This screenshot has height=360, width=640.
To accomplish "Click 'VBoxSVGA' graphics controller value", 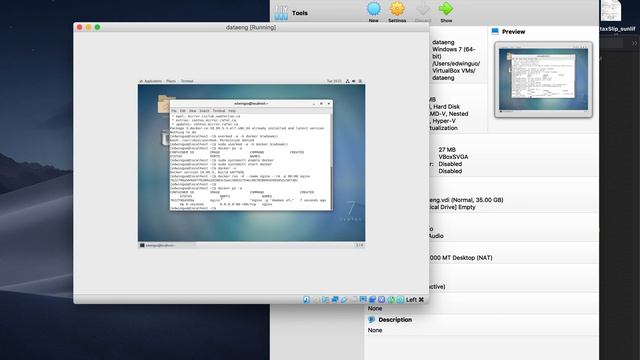I will 453,157.
